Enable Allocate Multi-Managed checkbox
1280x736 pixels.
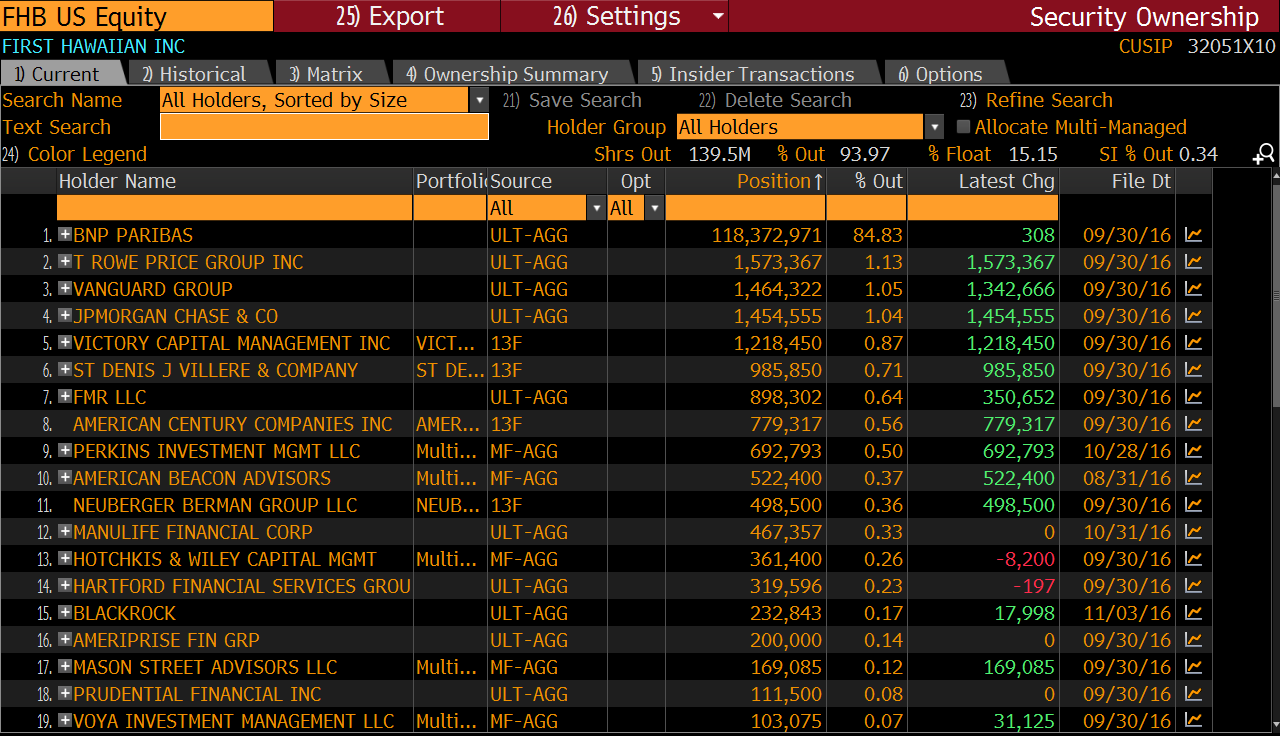pyautogui.click(x=964, y=127)
